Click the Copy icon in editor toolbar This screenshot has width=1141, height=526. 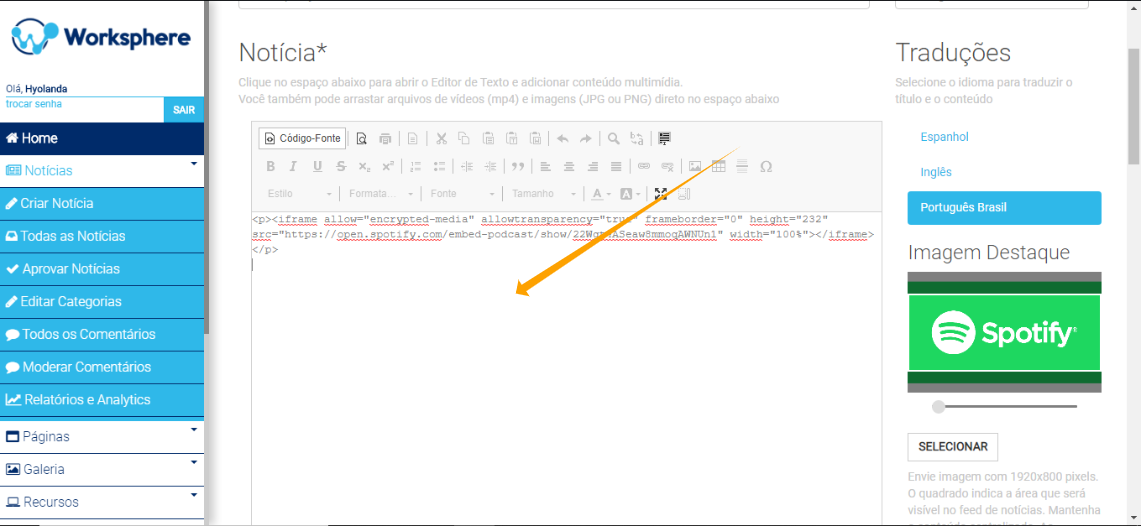pos(464,138)
